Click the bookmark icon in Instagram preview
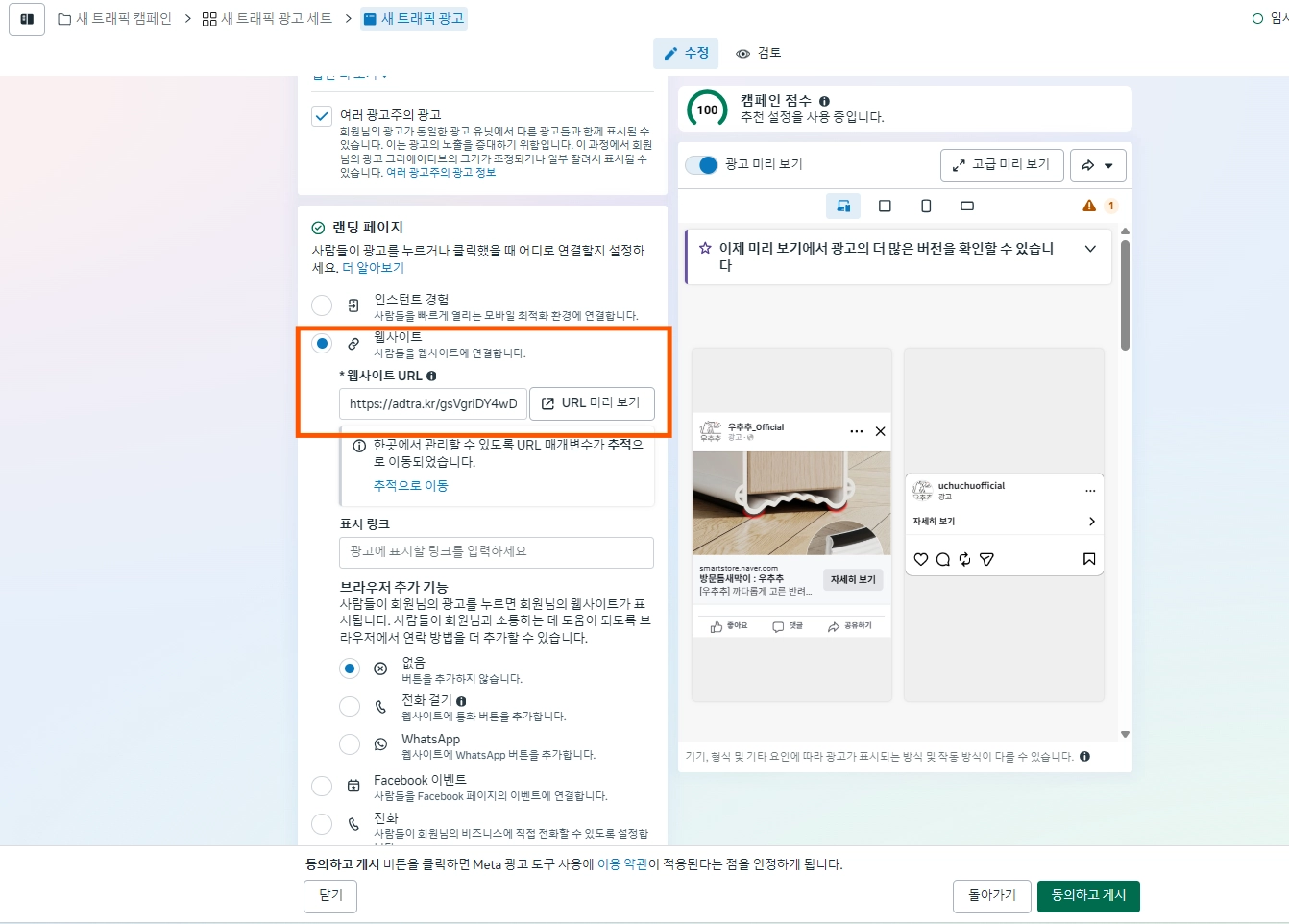The width and height of the screenshot is (1289, 924). (1088, 559)
